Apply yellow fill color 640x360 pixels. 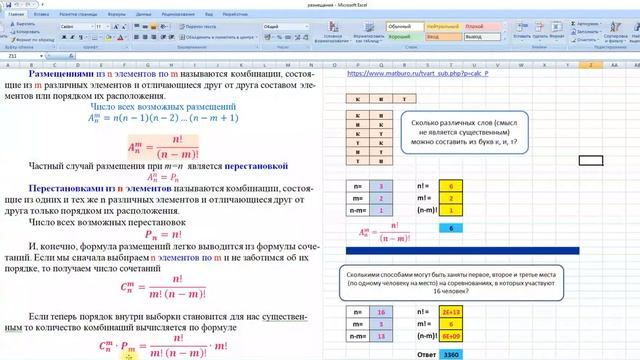tap(109, 38)
